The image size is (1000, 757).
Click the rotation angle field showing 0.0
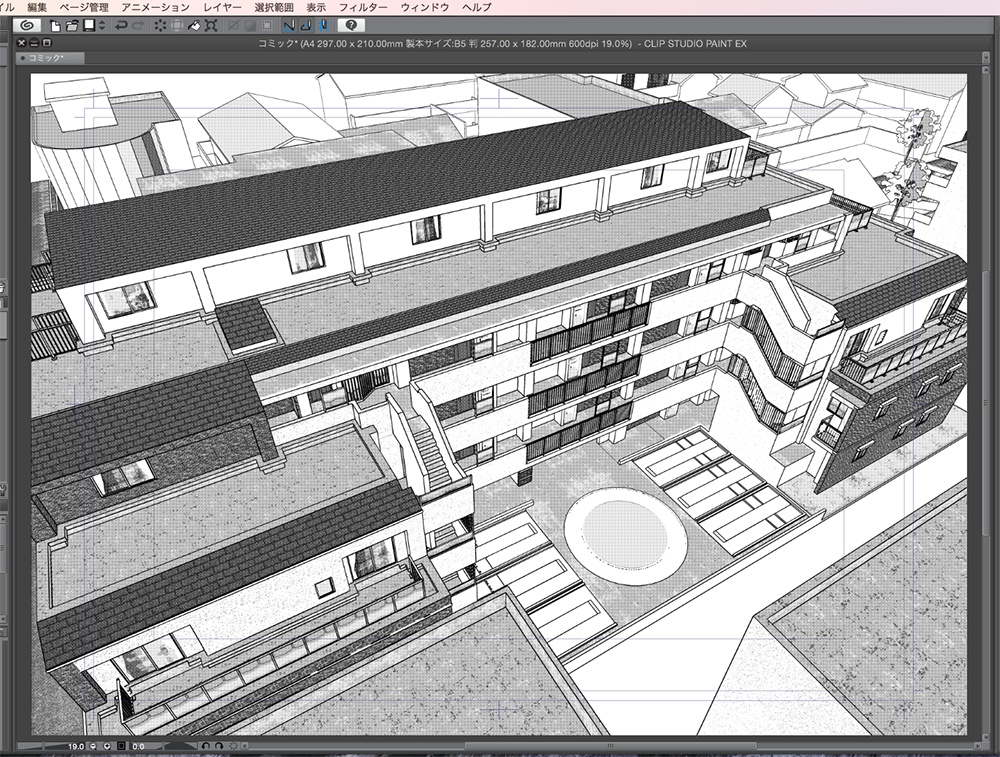coord(138,745)
